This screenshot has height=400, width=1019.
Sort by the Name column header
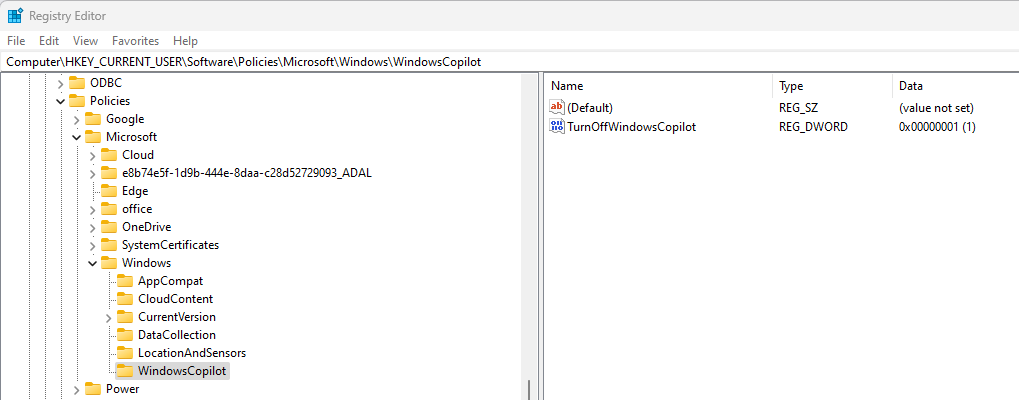659,86
